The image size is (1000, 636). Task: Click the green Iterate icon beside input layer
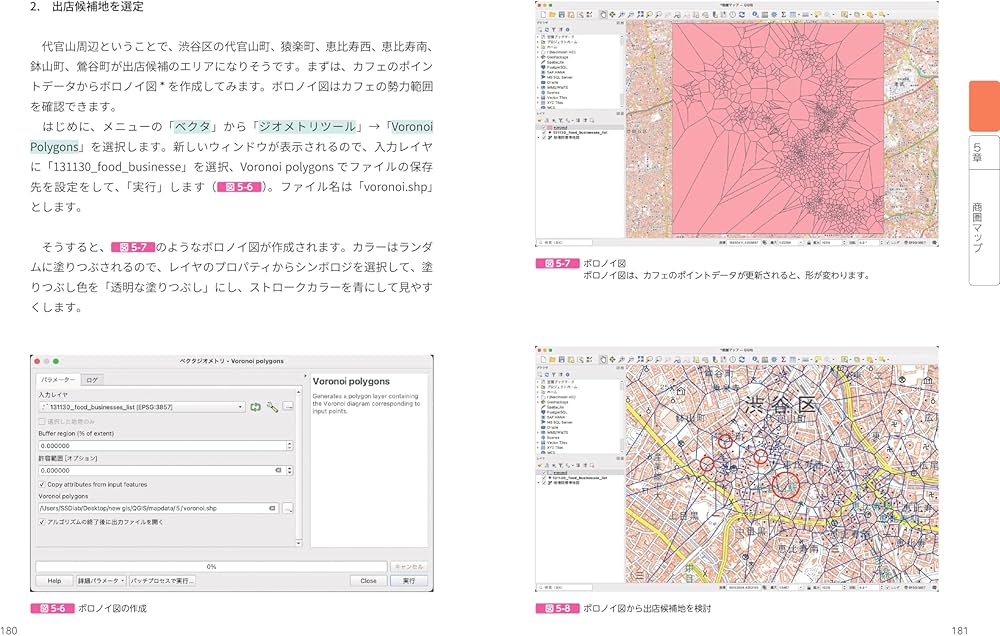[x=255, y=406]
